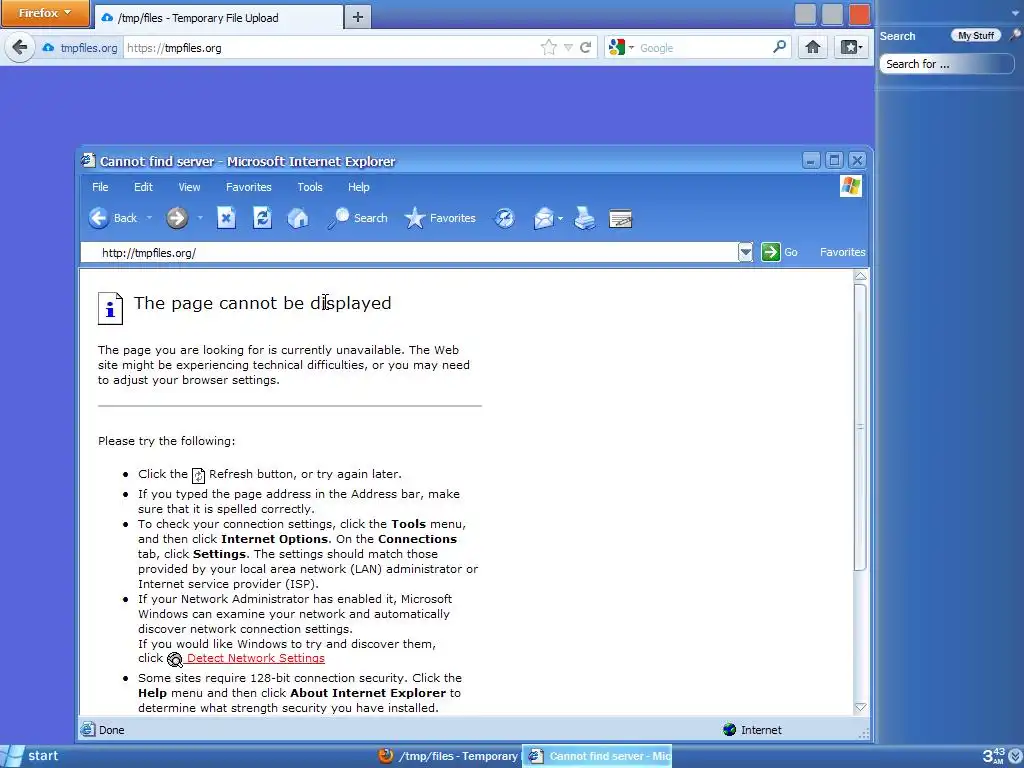Open Firefox bookmarks menu icon
Screen dimensions: 1024x768
(x=850, y=47)
